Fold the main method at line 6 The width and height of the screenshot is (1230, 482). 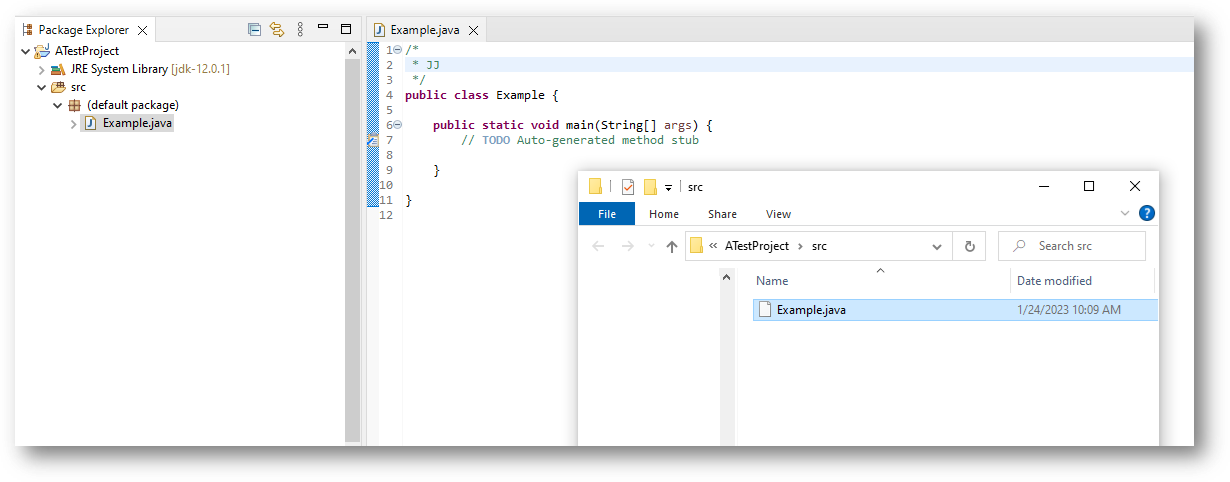pyautogui.click(x=397, y=125)
